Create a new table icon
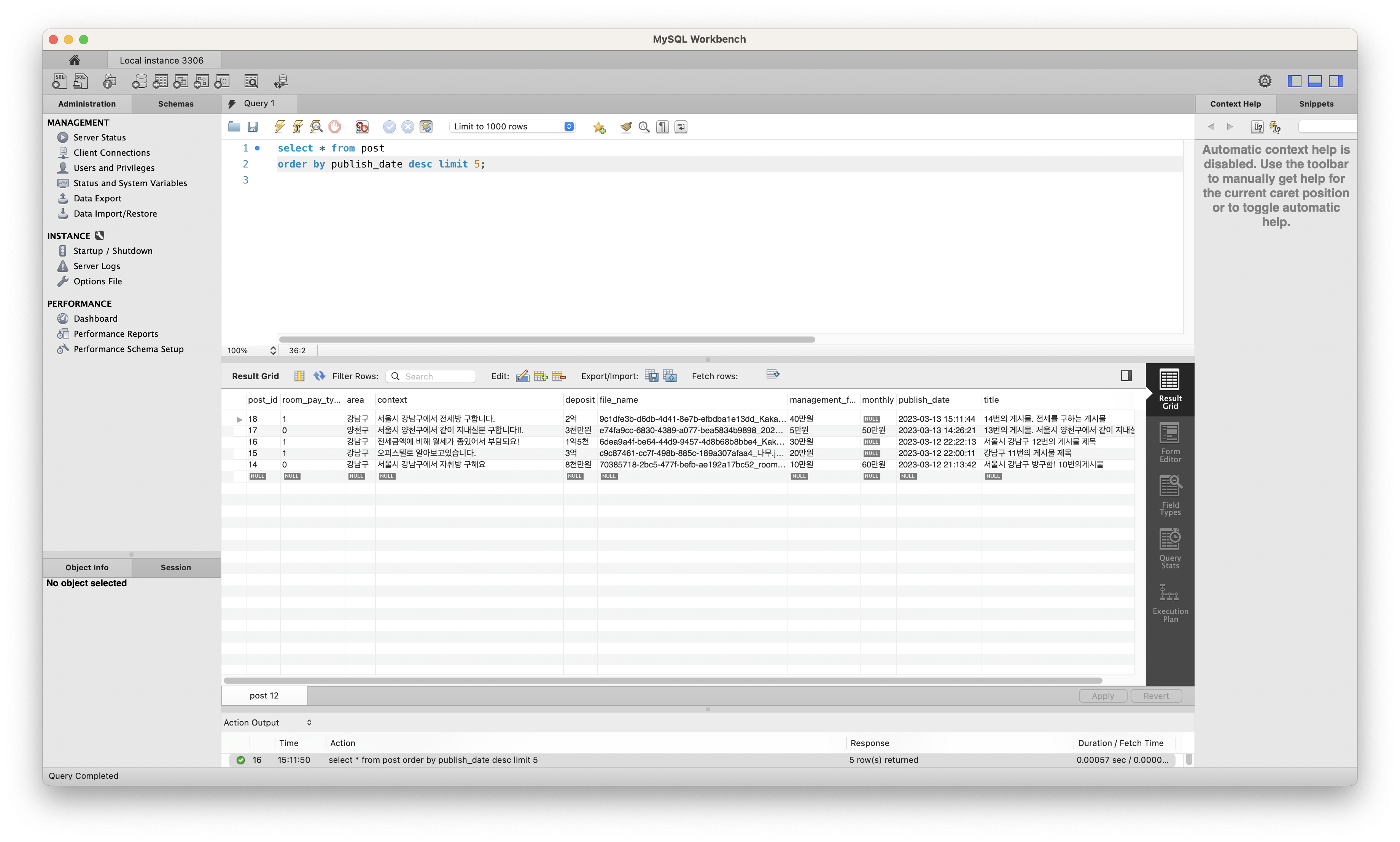 pyautogui.click(x=160, y=81)
